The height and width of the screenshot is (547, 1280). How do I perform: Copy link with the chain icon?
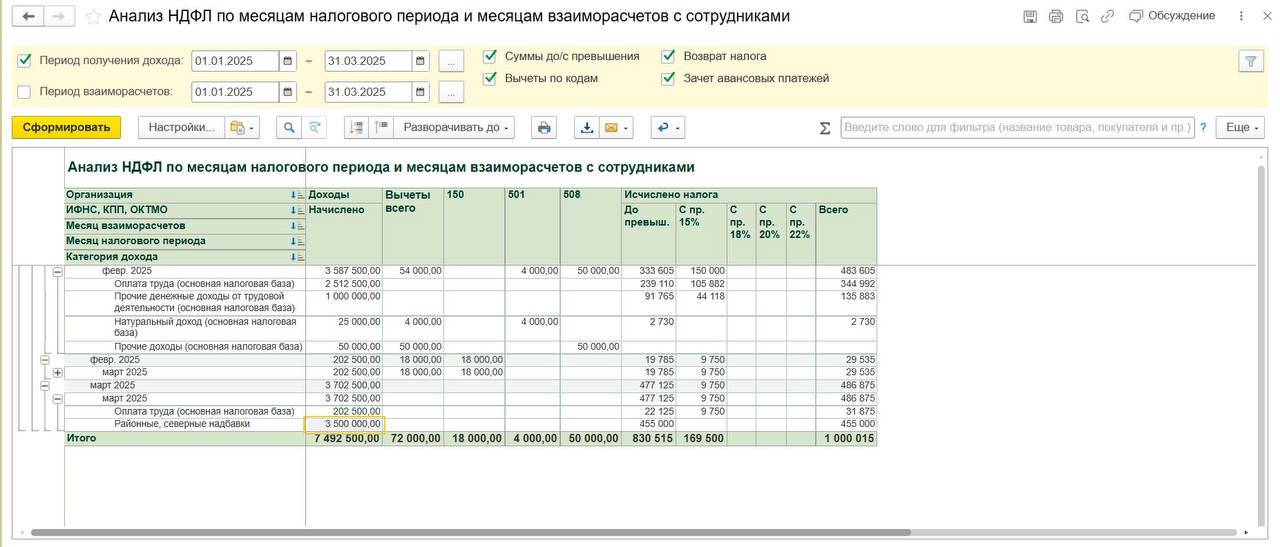1107,16
